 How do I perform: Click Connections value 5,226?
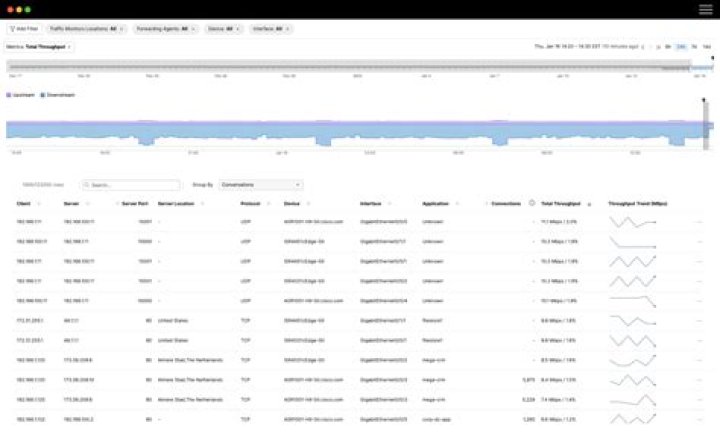click(529, 400)
